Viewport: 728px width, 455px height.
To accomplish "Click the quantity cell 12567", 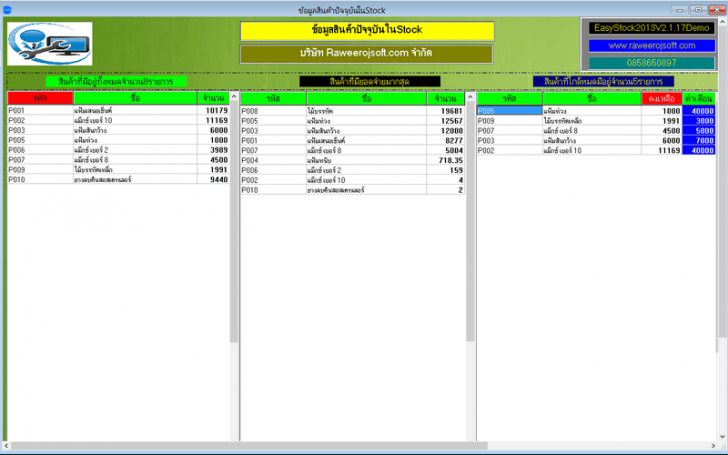I will pos(446,121).
